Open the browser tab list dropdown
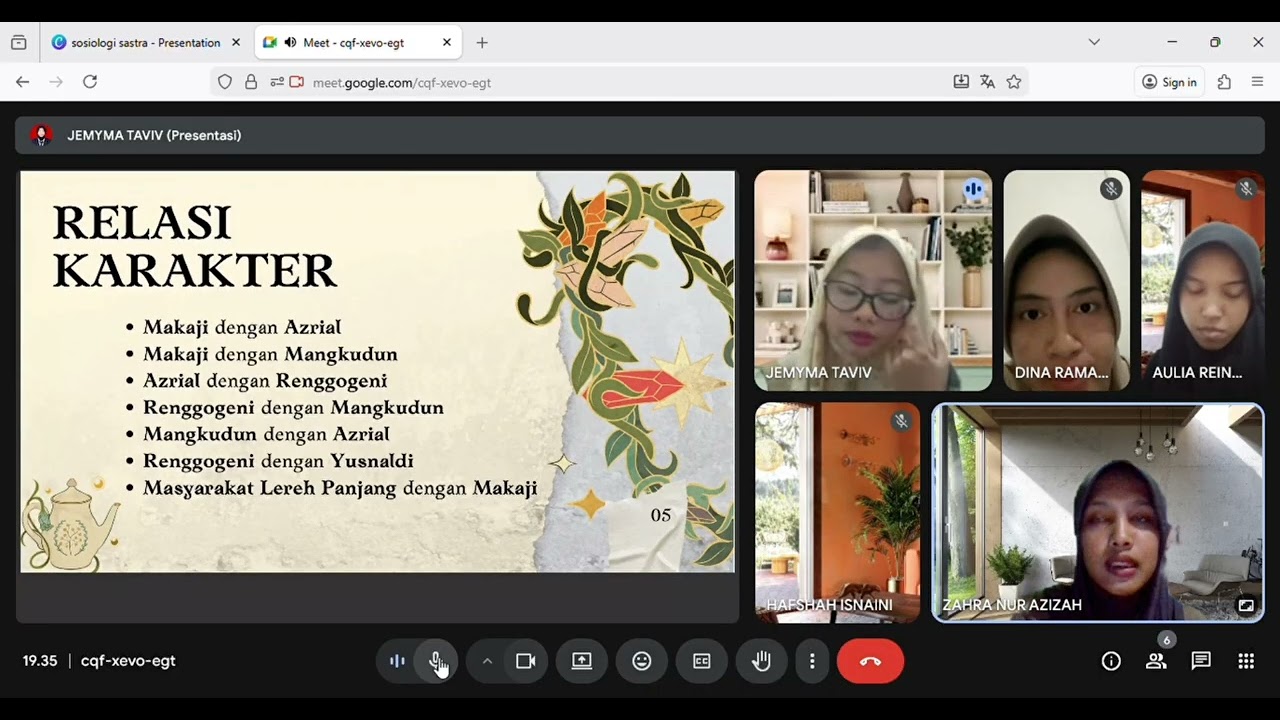 click(x=1094, y=42)
